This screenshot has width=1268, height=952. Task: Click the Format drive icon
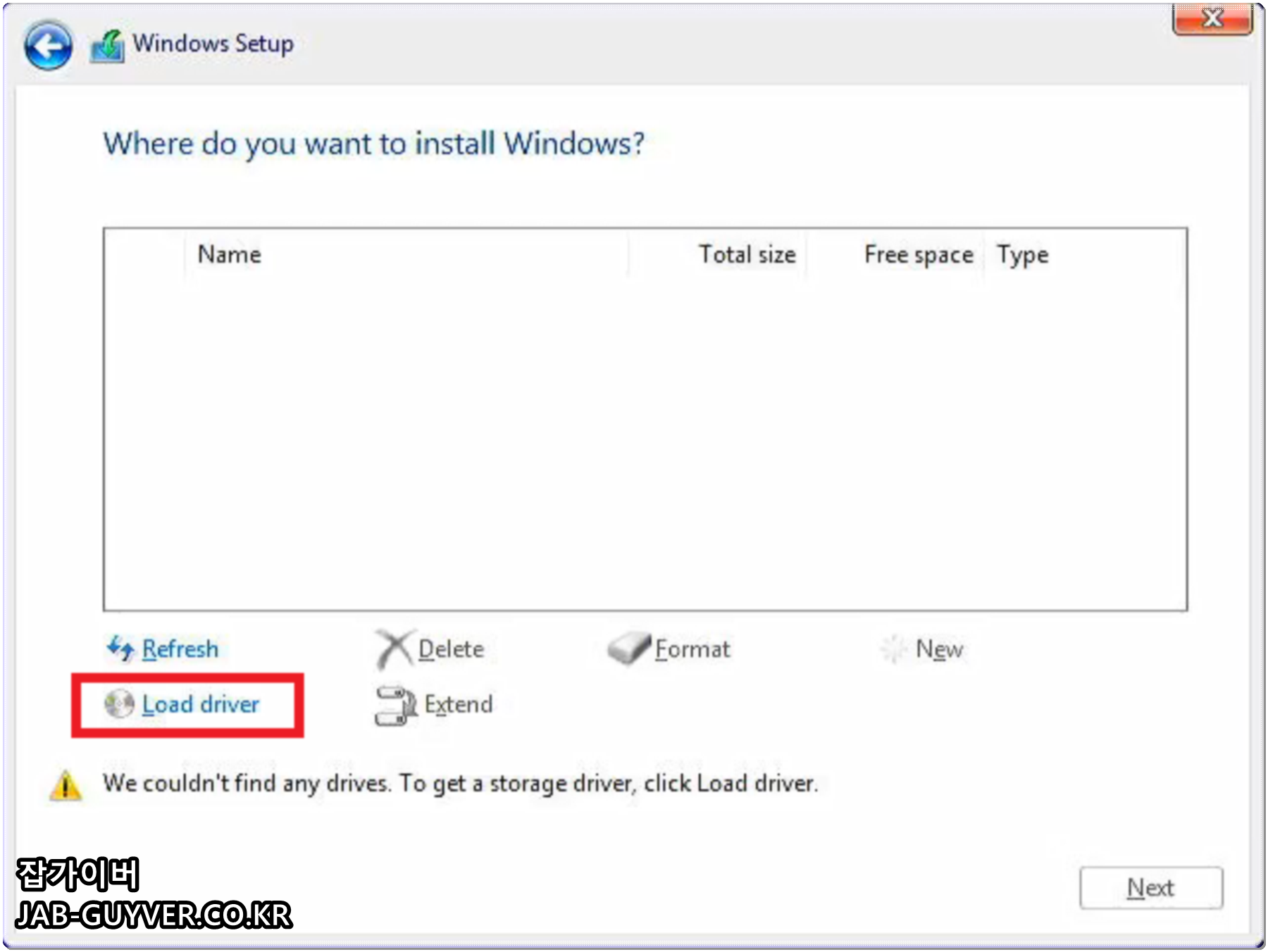pos(628,648)
